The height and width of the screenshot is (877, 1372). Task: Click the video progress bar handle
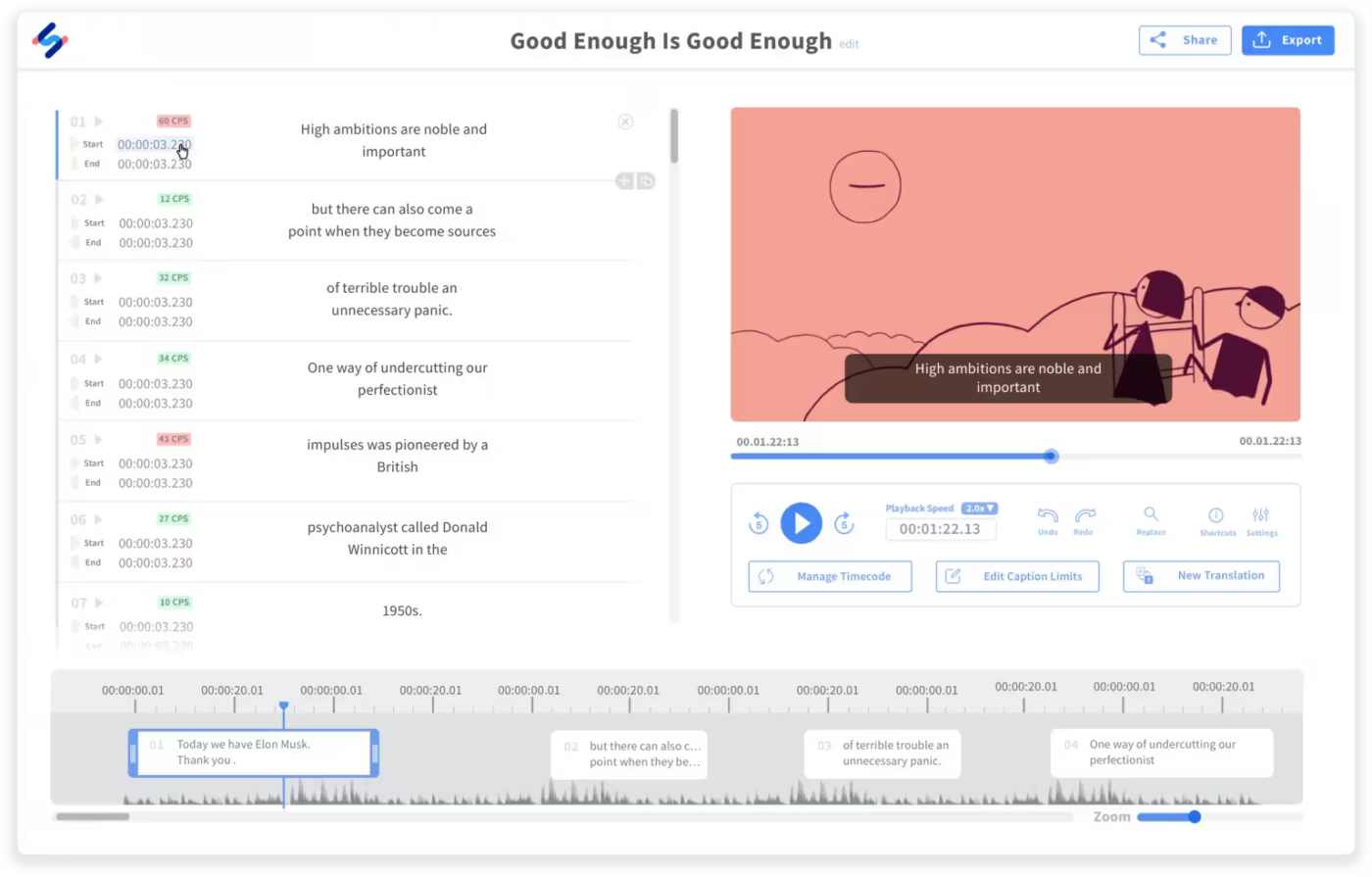[x=1051, y=456]
